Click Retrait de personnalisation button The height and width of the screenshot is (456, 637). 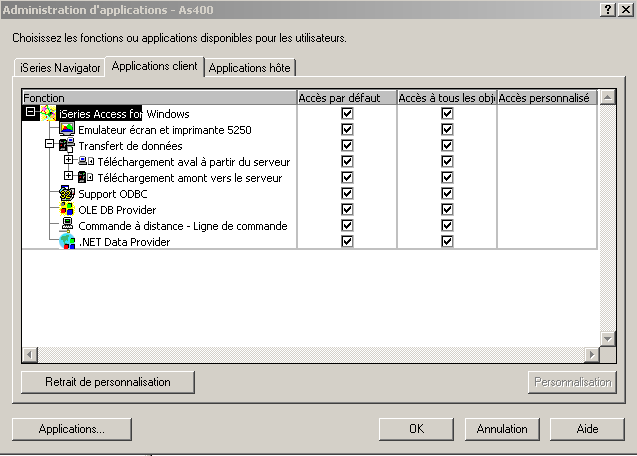click(108, 382)
